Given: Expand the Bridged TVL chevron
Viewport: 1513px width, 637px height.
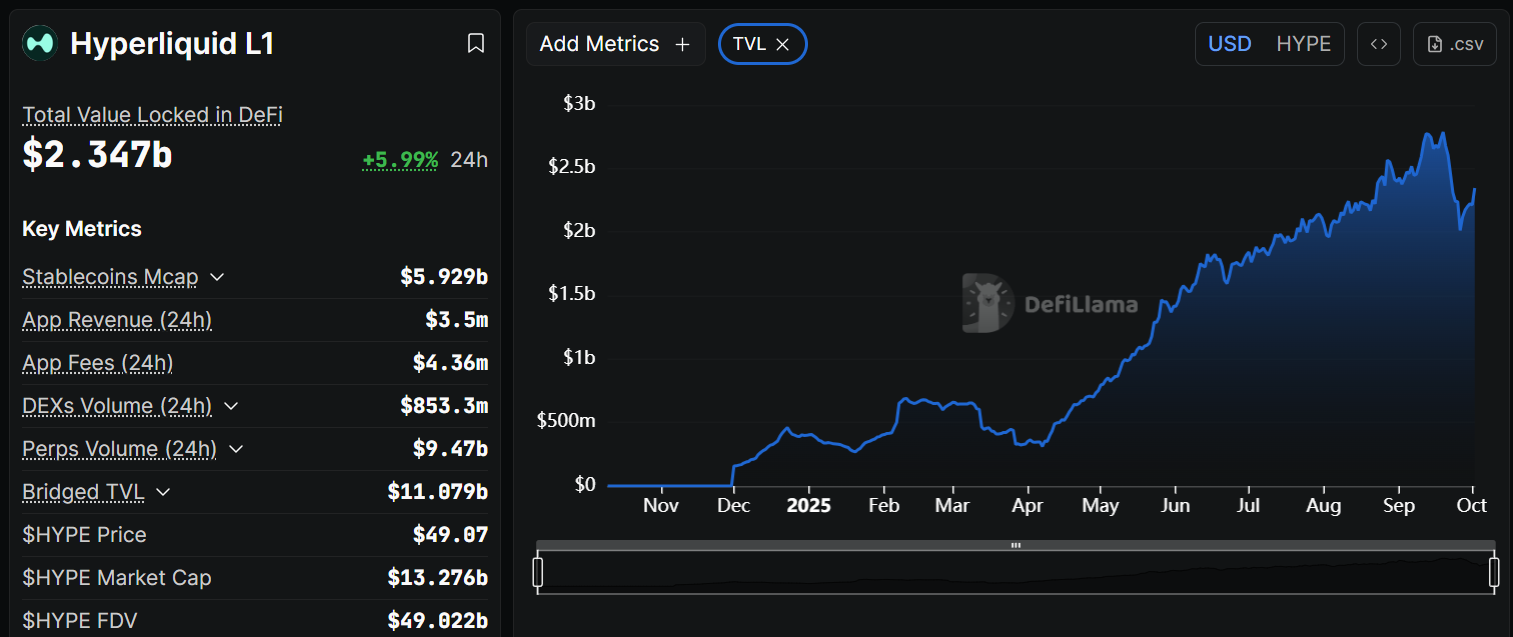Looking at the screenshot, I should 163,492.
